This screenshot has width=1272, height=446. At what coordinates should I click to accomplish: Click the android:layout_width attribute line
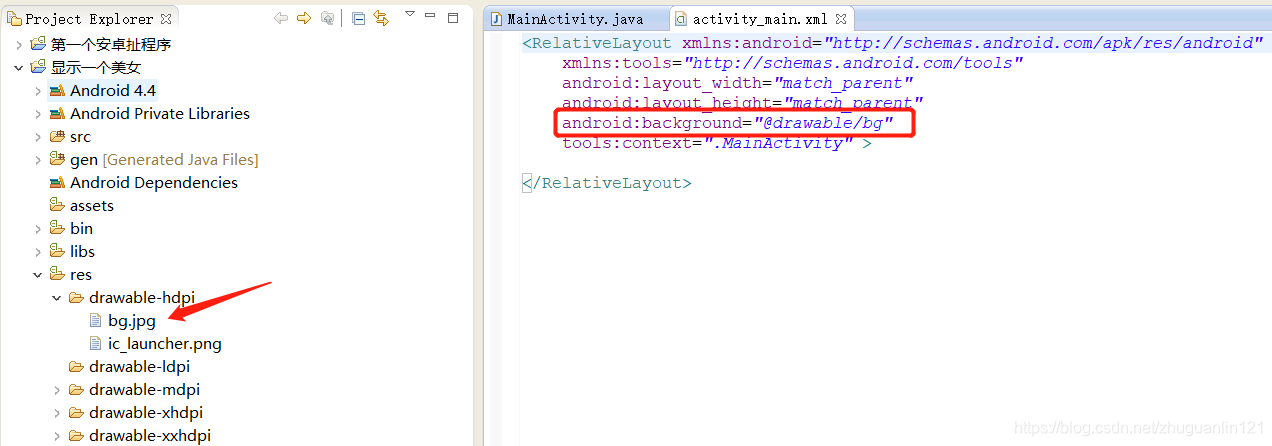(738, 83)
